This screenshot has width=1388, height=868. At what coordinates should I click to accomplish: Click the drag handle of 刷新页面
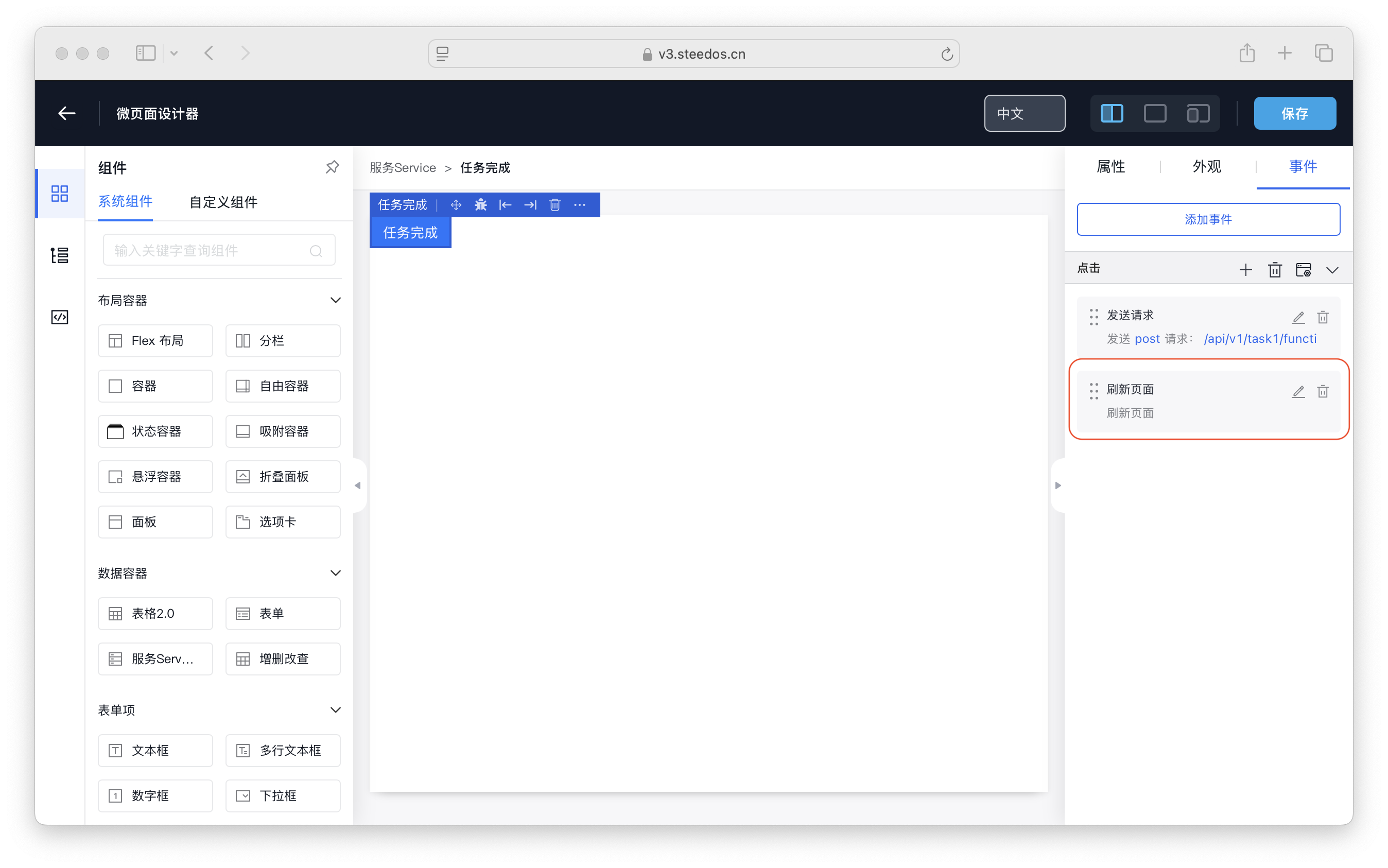(1094, 391)
